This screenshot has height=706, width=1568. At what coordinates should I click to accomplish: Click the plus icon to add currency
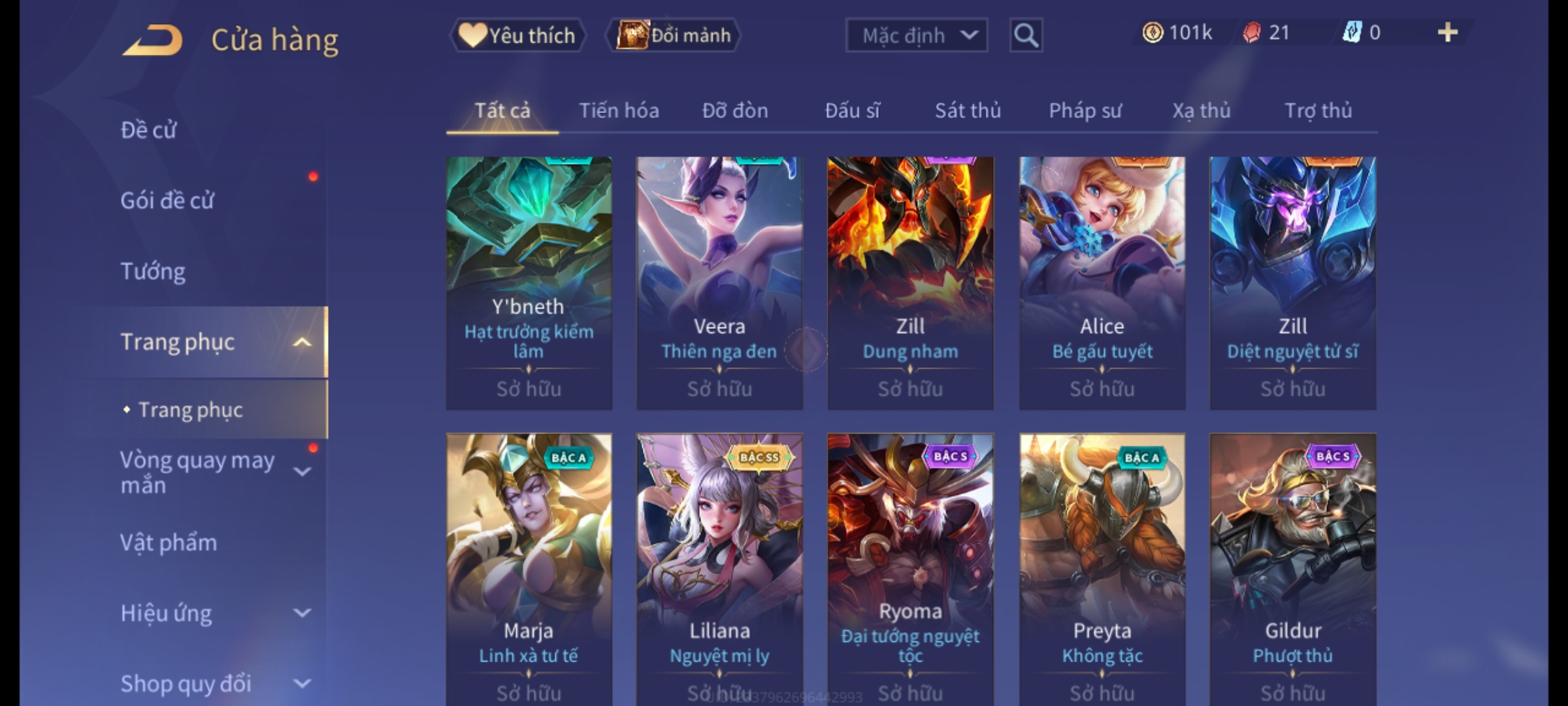(1448, 33)
